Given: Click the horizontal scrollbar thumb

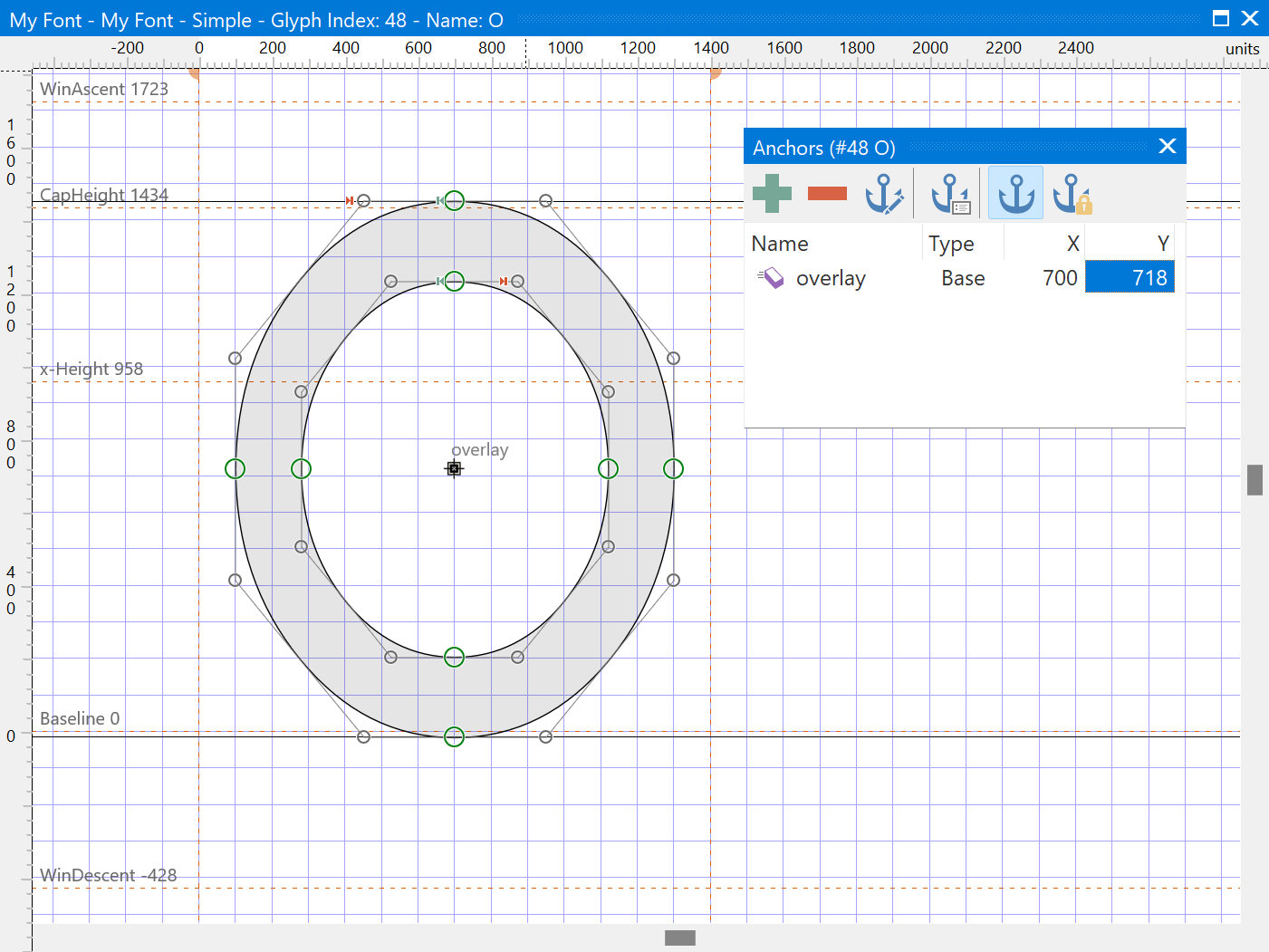Looking at the screenshot, I should point(680,938).
